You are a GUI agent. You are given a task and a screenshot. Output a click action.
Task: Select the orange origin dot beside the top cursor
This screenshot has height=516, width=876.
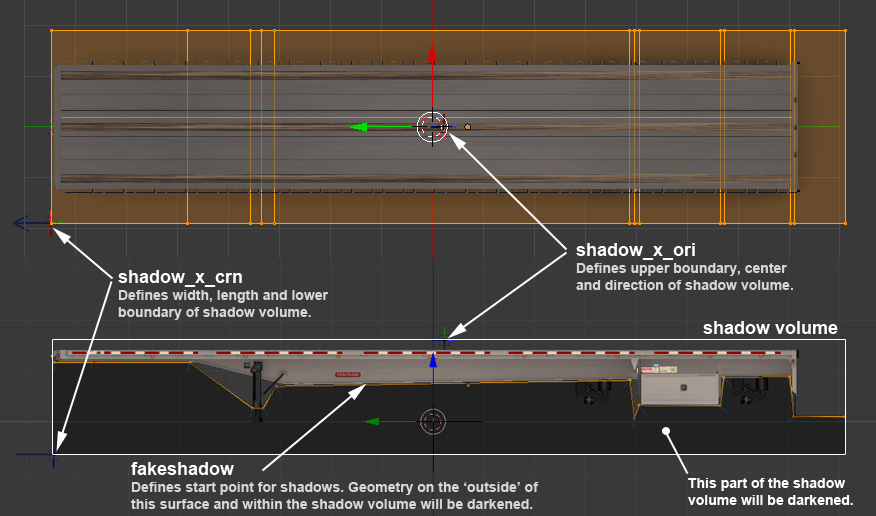[467, 127]
